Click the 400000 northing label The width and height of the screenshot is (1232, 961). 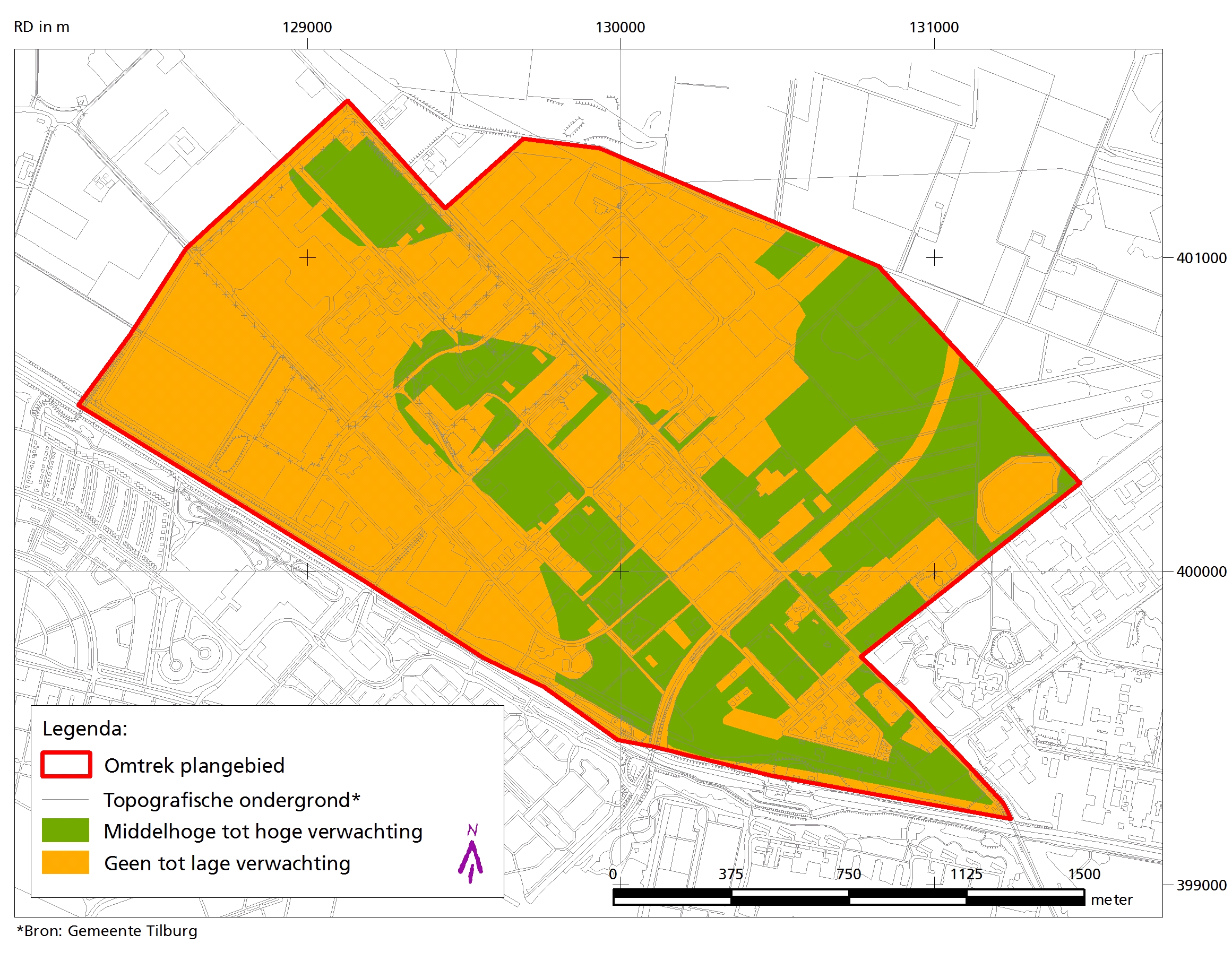pos(1201,572)
